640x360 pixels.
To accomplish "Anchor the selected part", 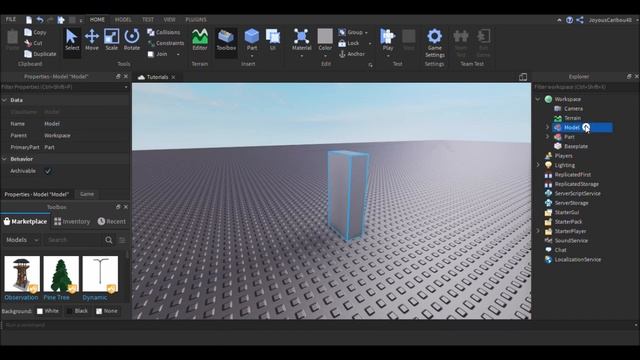I will click(351, 54).
